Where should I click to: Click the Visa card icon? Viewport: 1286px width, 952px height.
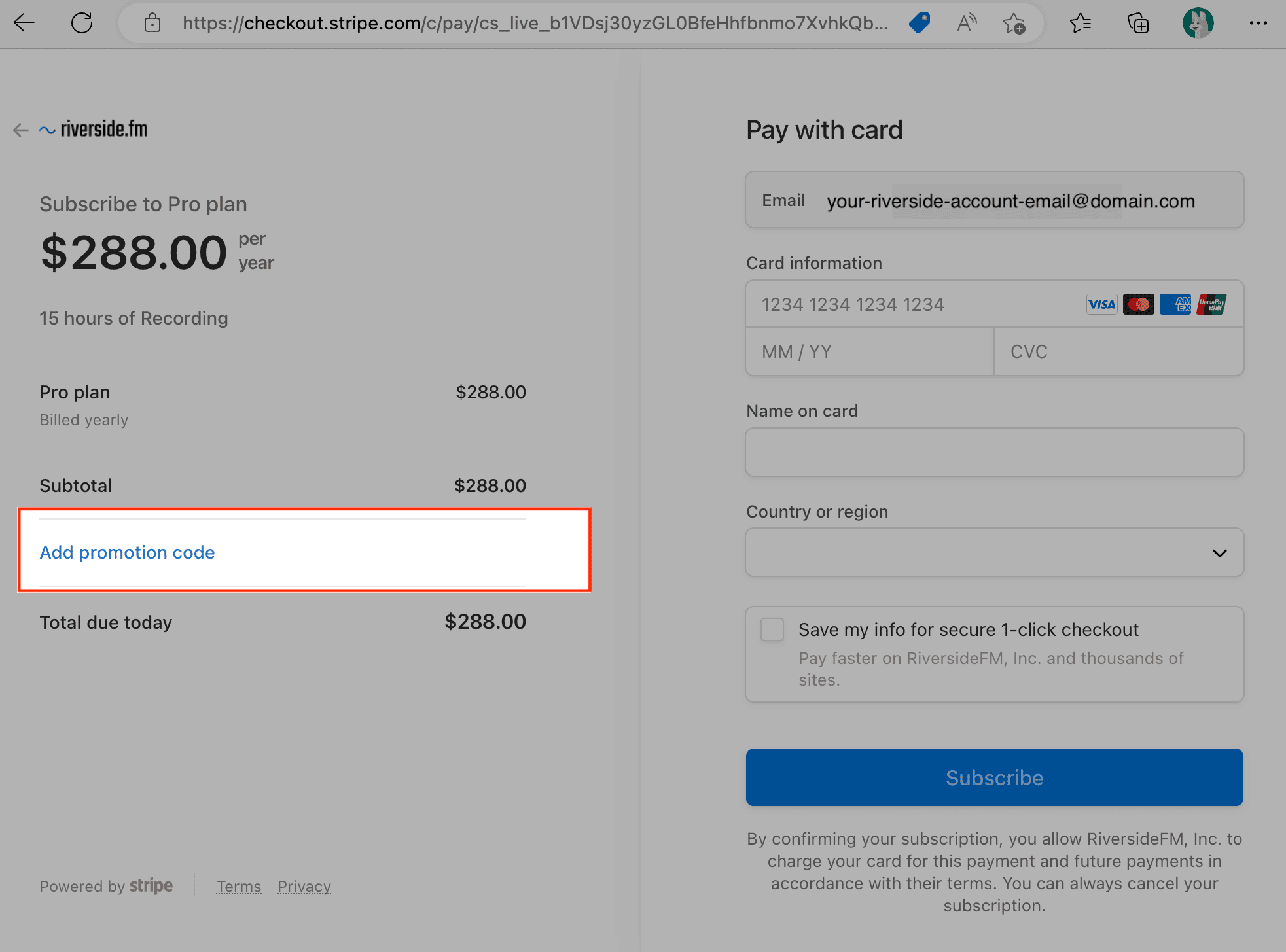1102,304
